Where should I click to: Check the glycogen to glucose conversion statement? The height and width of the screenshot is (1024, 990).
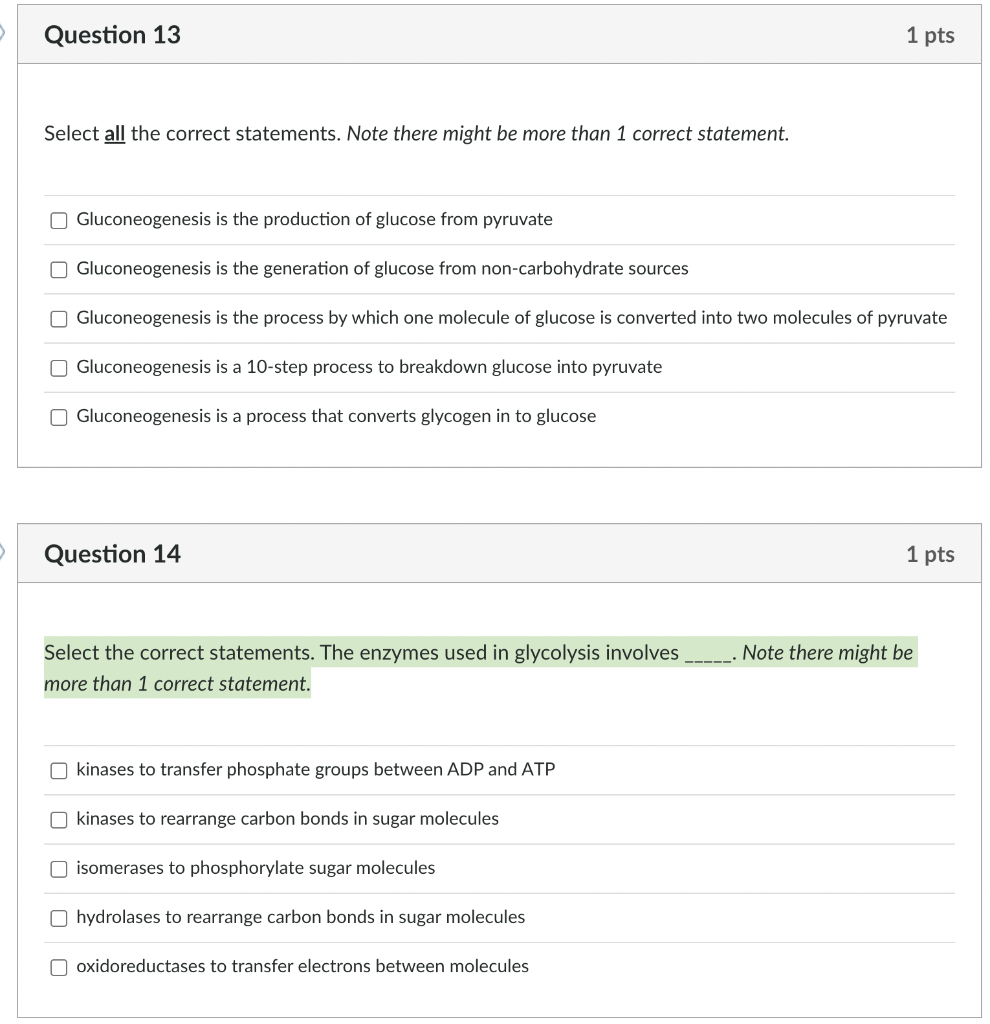59,416
